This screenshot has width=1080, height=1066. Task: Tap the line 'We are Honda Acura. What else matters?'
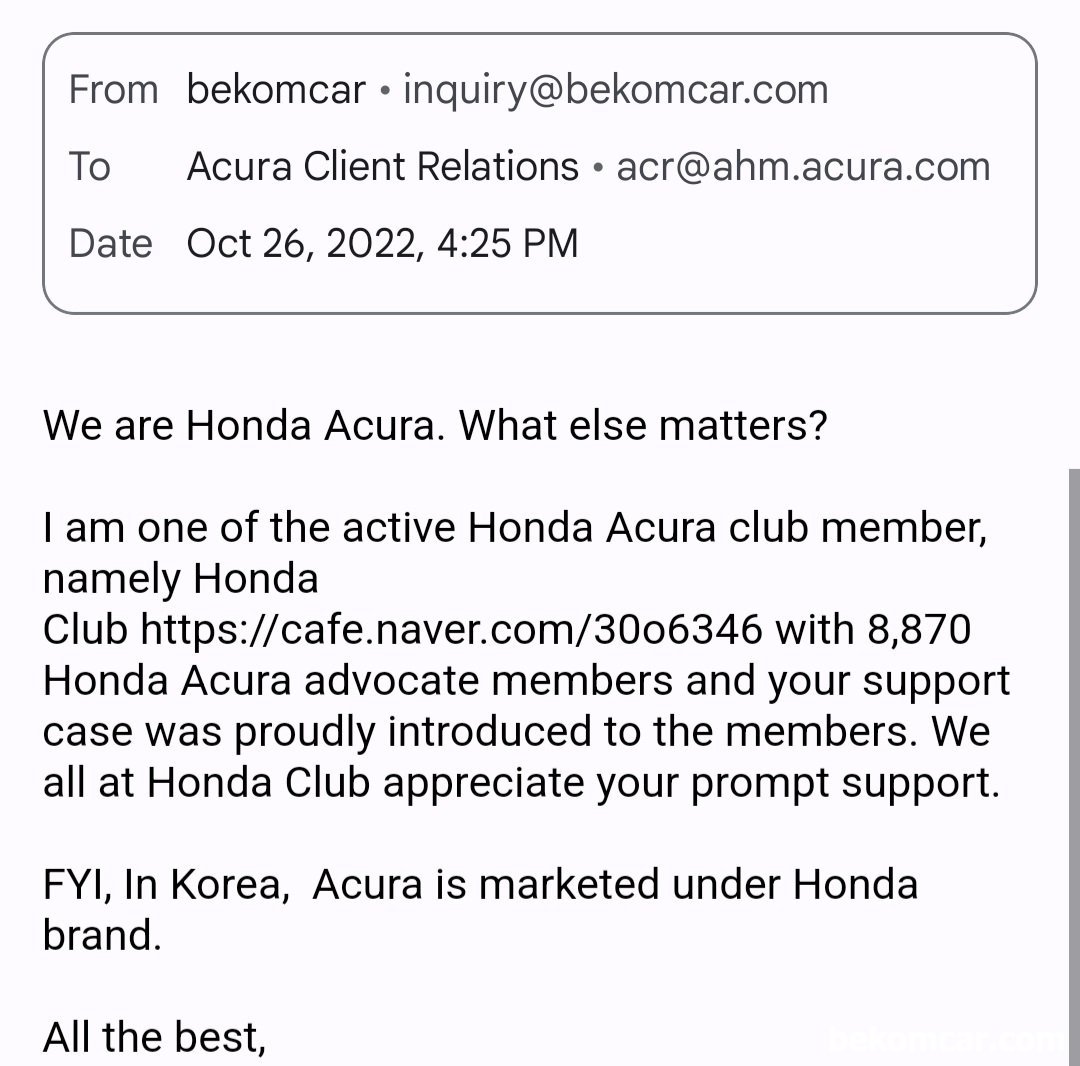435,426
